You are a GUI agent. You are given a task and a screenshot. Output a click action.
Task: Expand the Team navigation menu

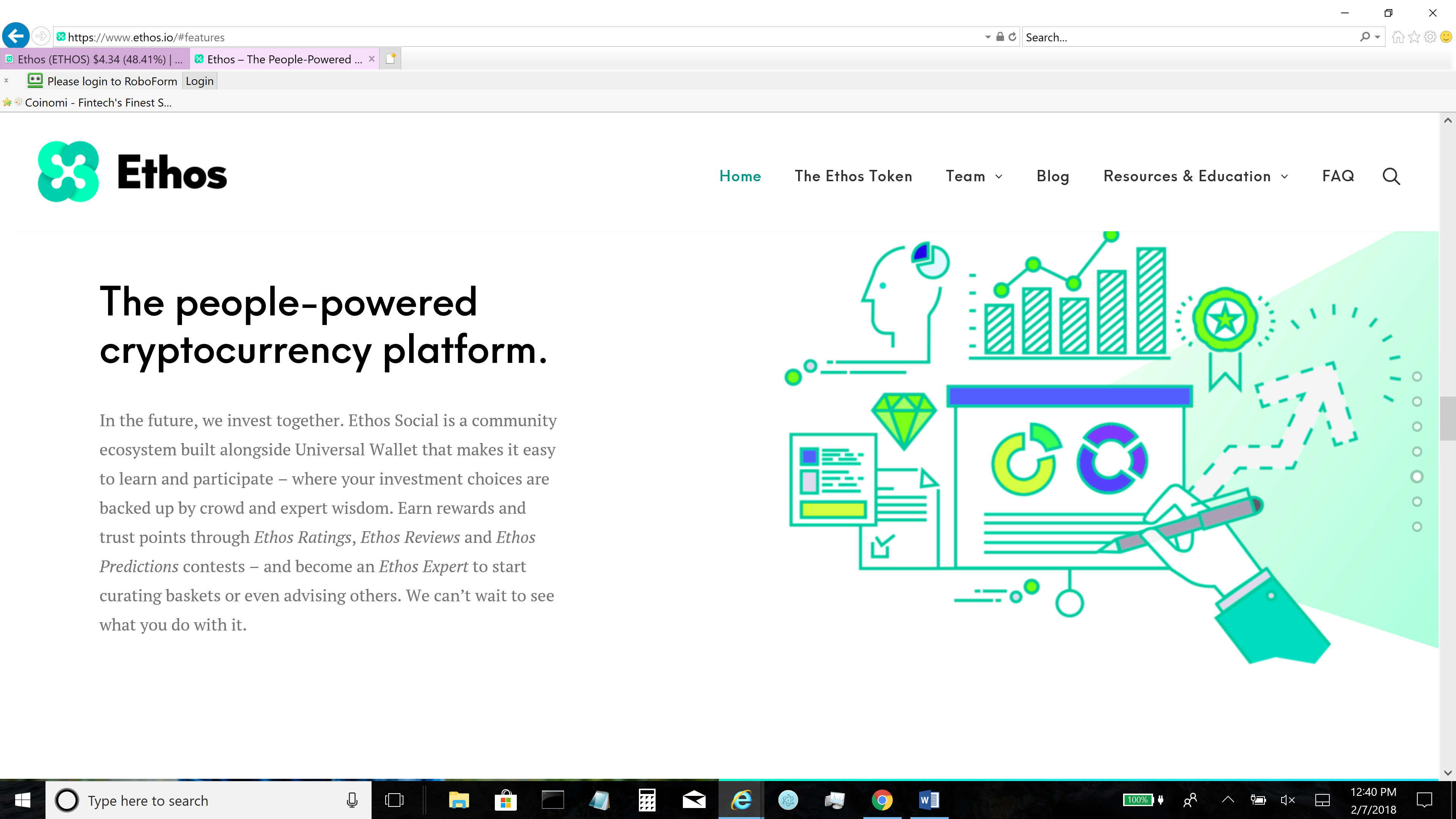point(974,176)
